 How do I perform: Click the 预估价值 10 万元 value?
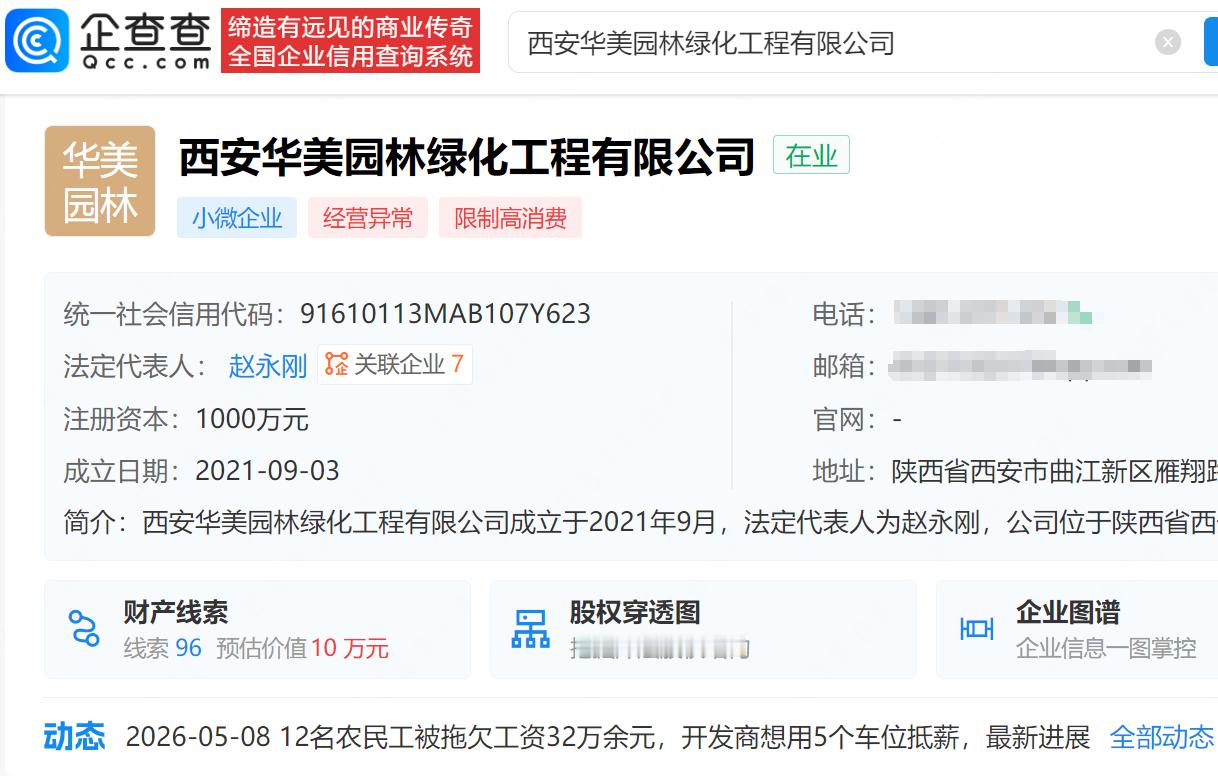(302, 648)
